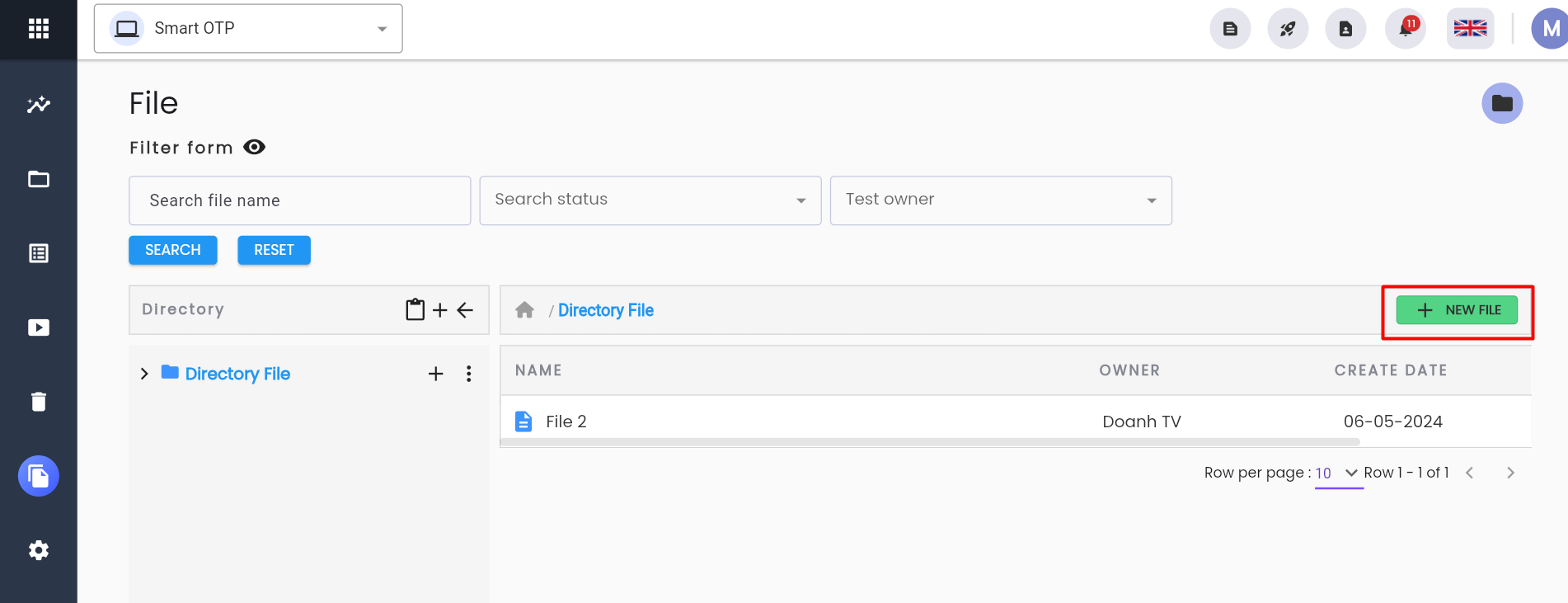Select the highlighted file copy sidebar icon
1568x603 pixels.
pyautogui.click(x=39, y=476)
